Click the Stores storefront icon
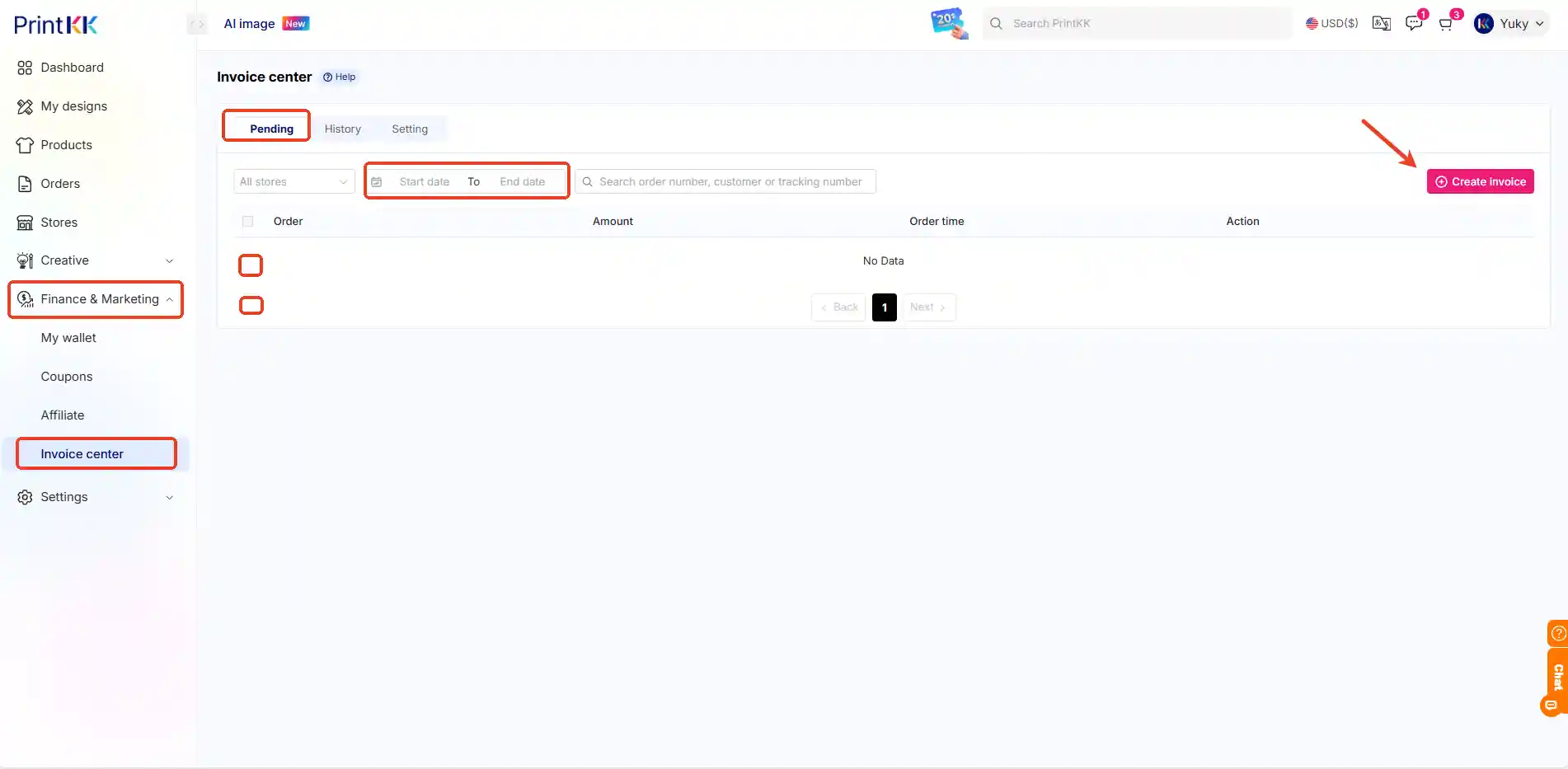 pos(24,222)
